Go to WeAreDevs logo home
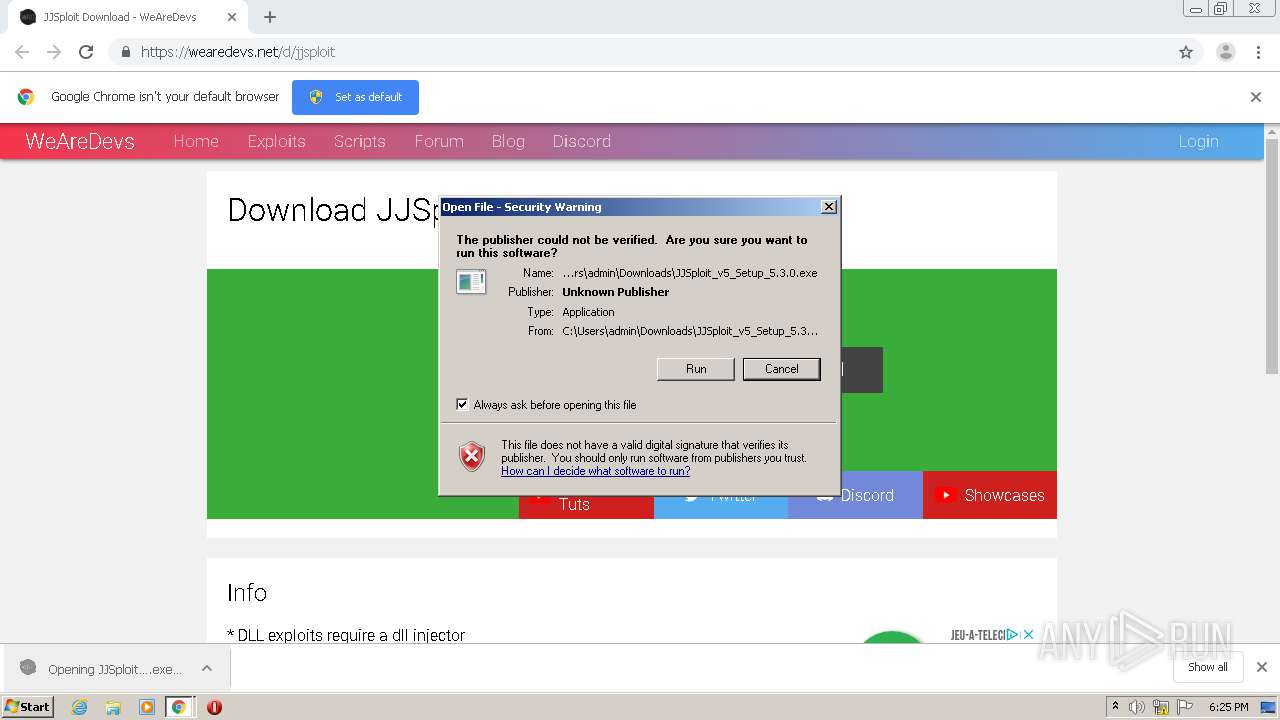Viewport: 1280px width, 720px height. pyautogui.click(x=80, y=141)
